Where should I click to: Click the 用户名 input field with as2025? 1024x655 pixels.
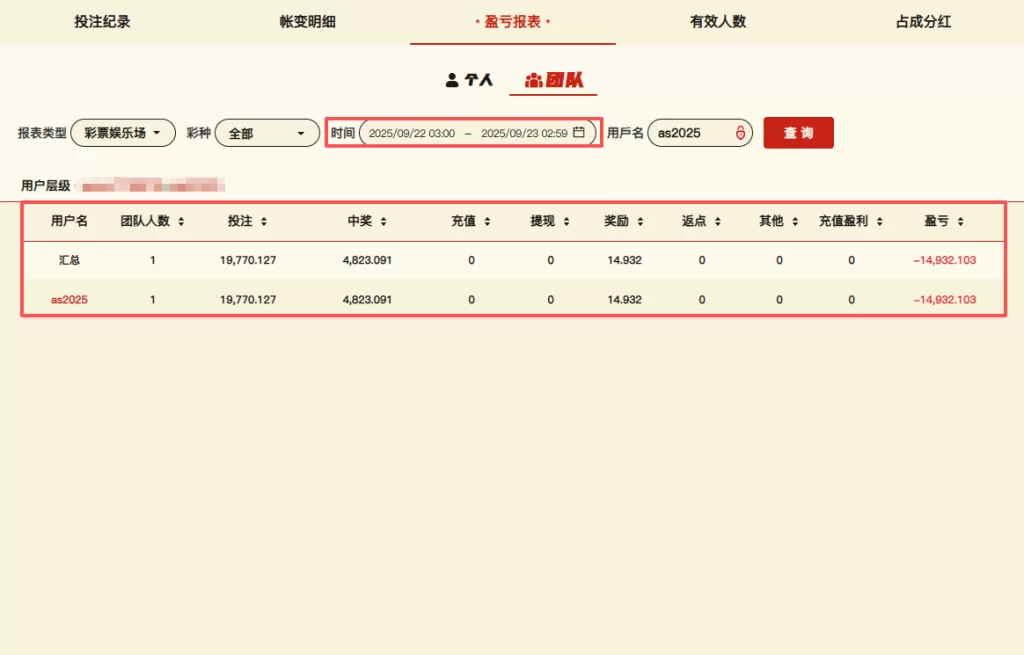[x=690, y=133]
